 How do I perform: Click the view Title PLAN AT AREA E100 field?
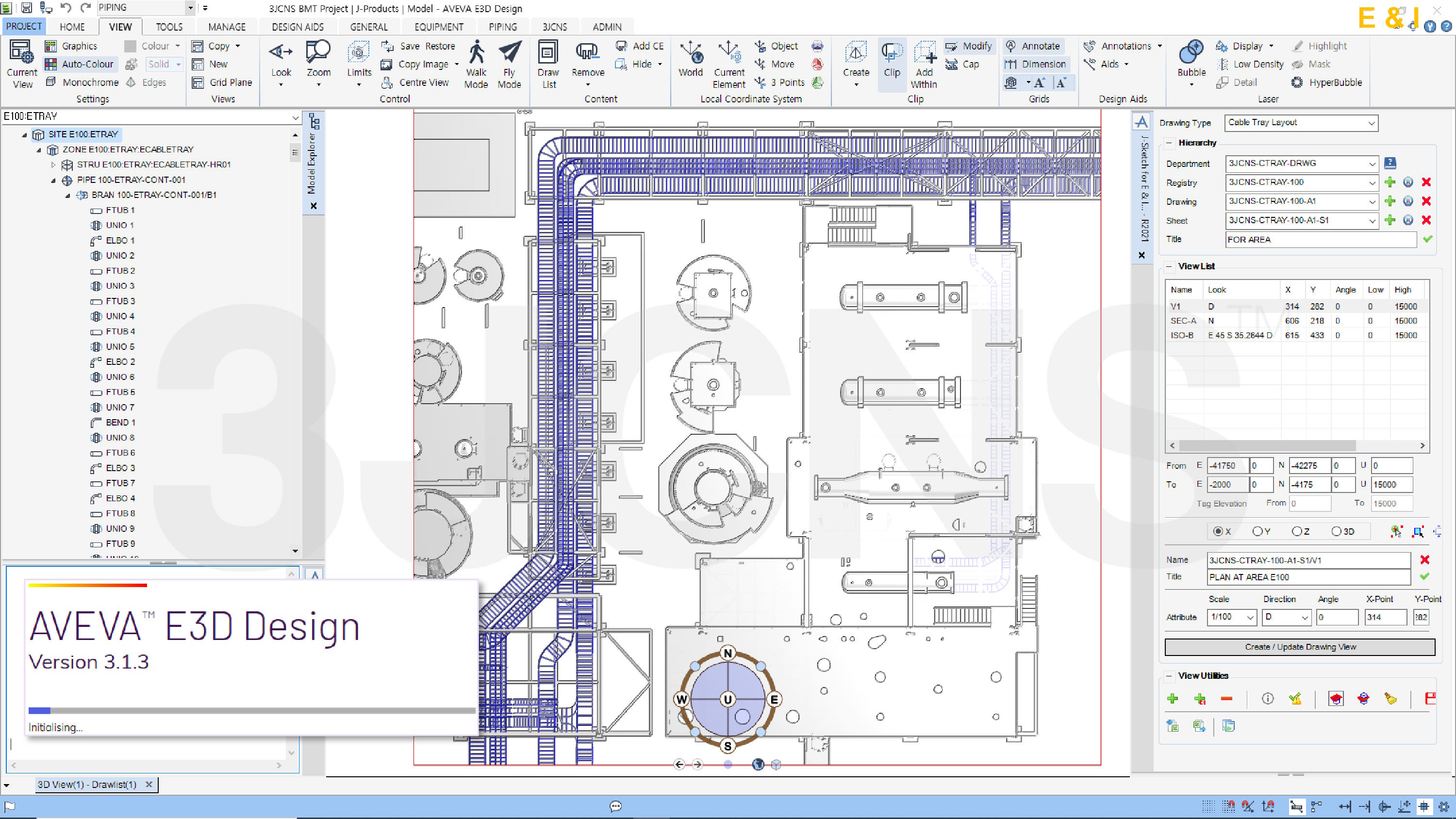(1308, 577)
